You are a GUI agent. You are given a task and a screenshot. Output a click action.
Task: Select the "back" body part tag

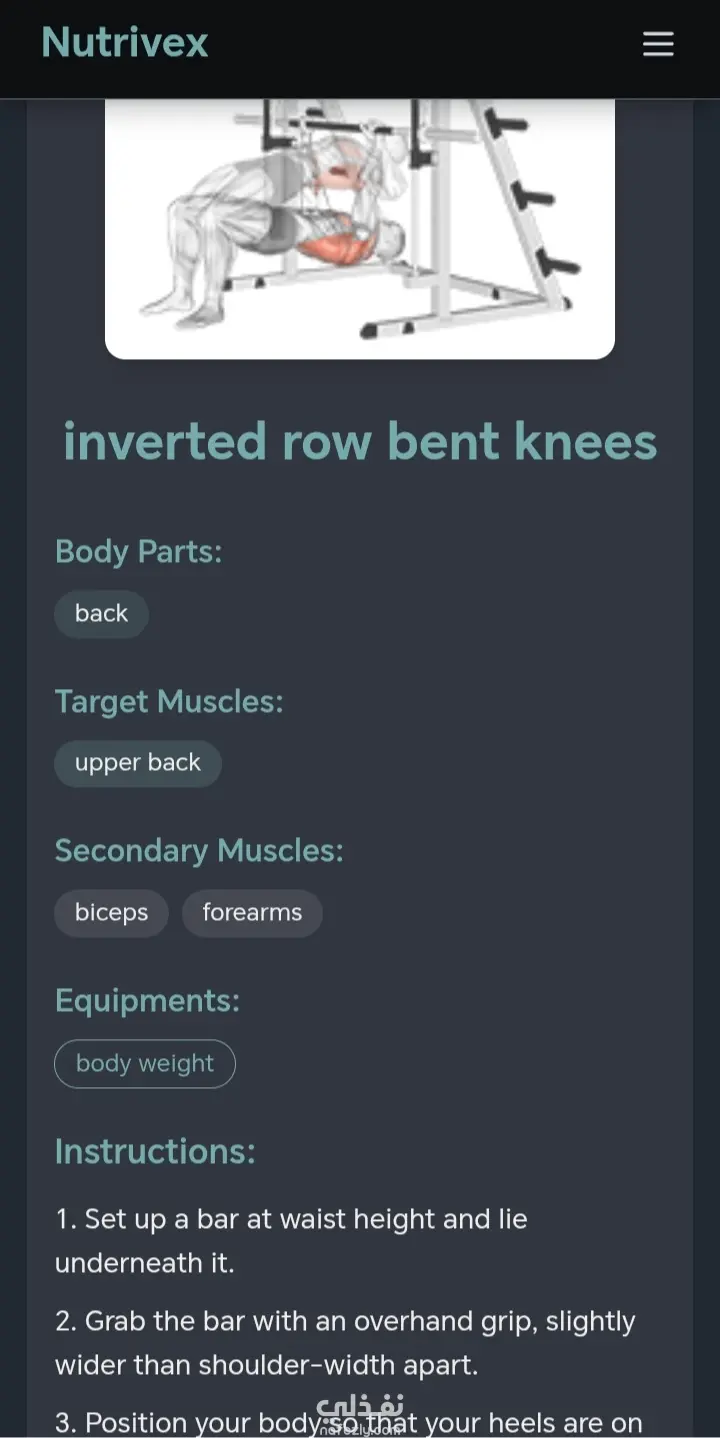[x=101, y=613]
